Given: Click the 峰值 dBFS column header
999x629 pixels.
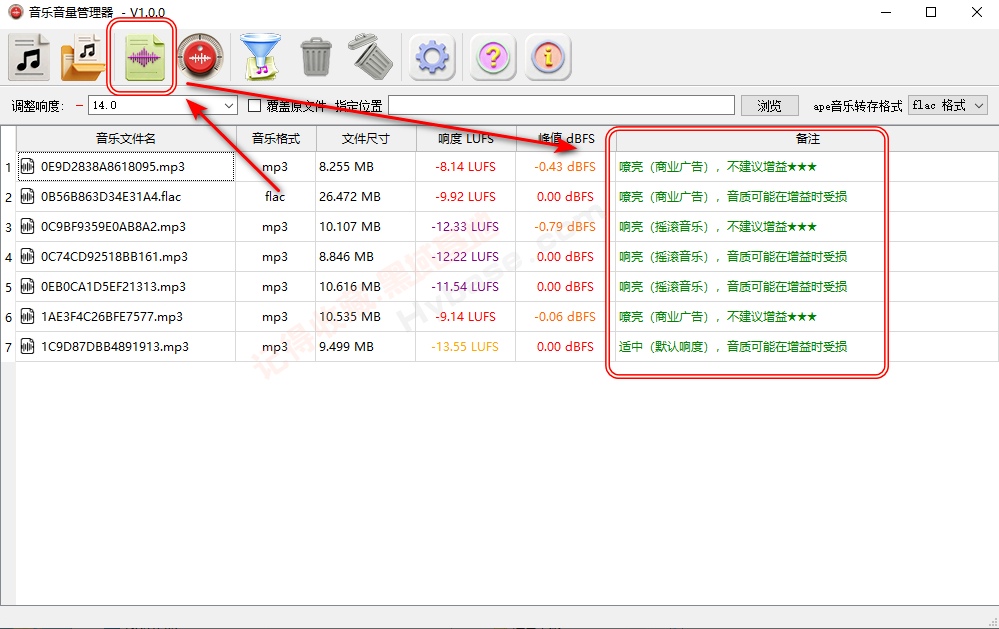Looking at the screenshot, I should point(566,139).
